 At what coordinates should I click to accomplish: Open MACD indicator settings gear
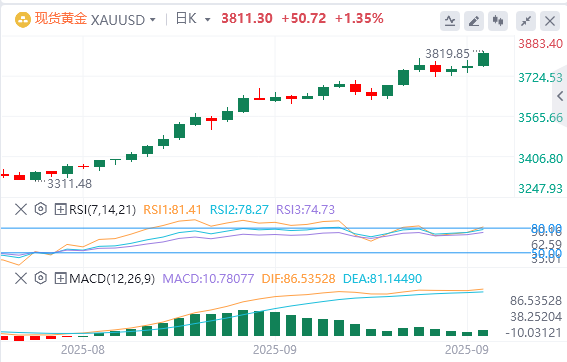tap(41, 278)
